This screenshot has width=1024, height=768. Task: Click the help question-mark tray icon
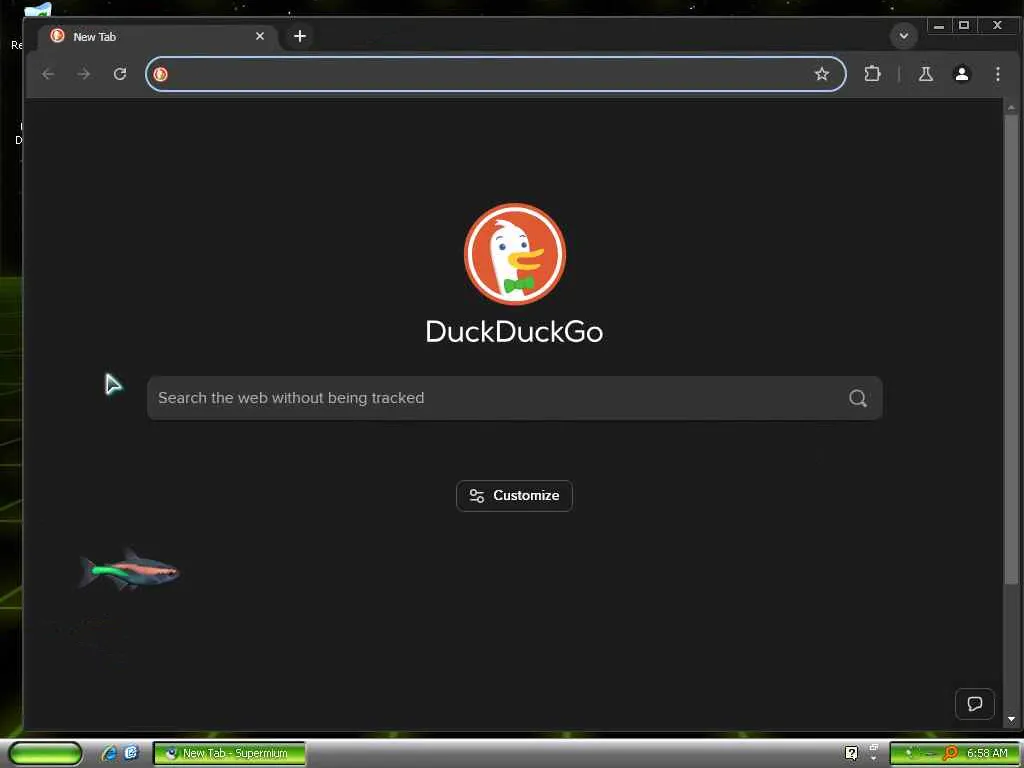pos(851,753)
